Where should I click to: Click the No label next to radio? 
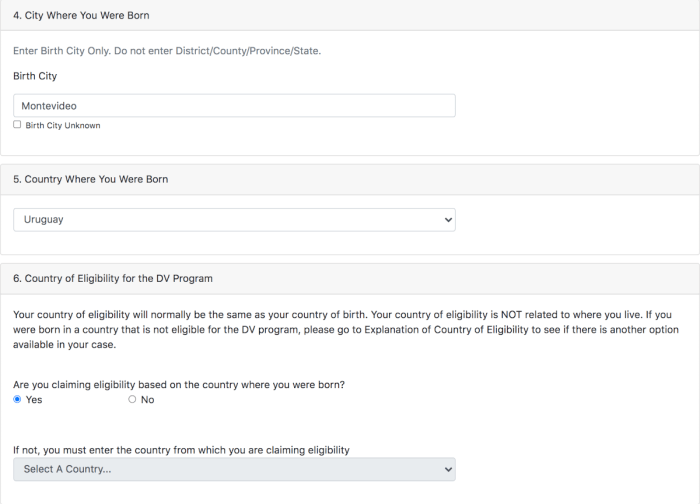pyautogui.click(x=147, y=400)
